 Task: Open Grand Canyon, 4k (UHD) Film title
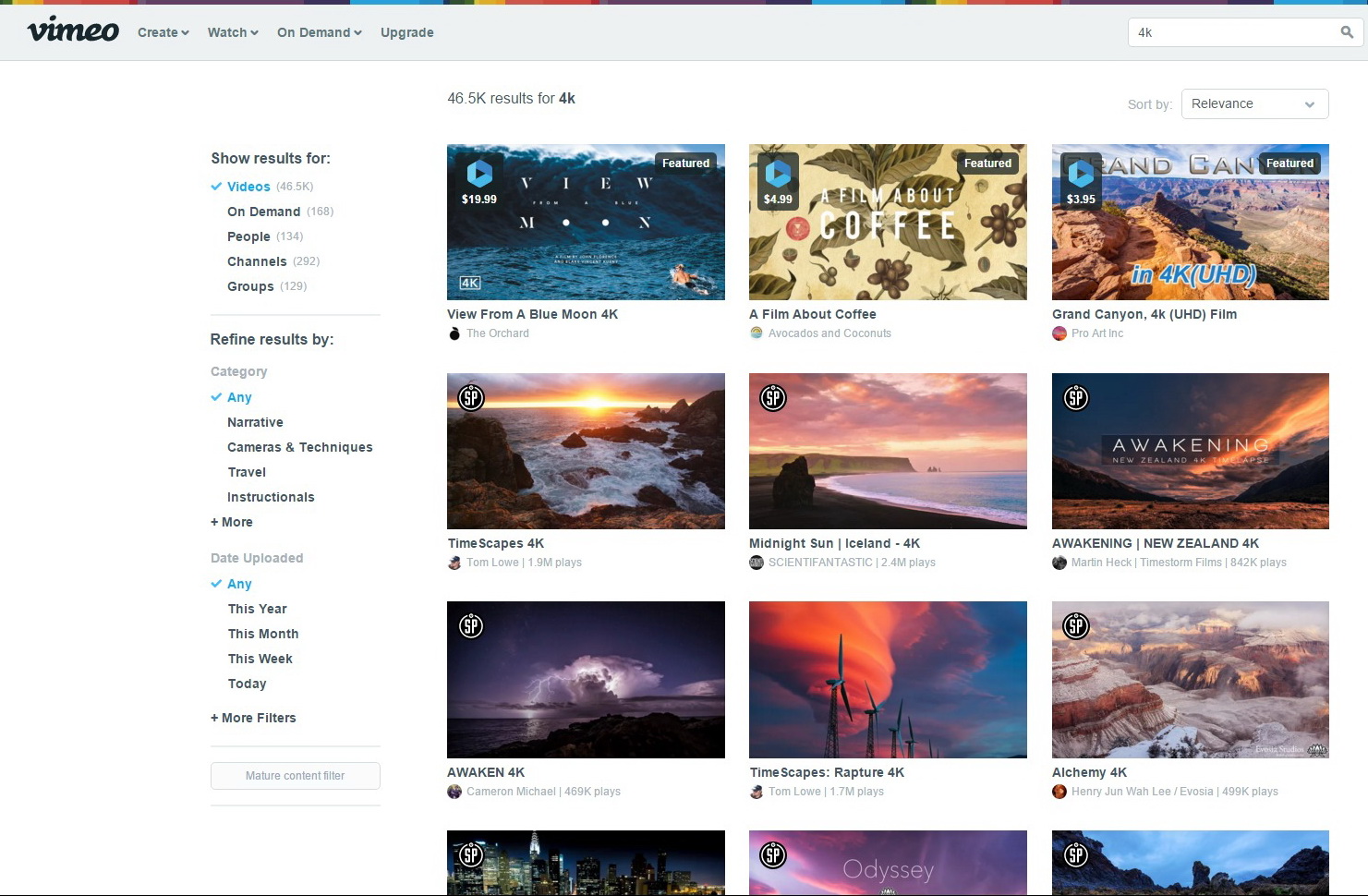point(1144,314)
